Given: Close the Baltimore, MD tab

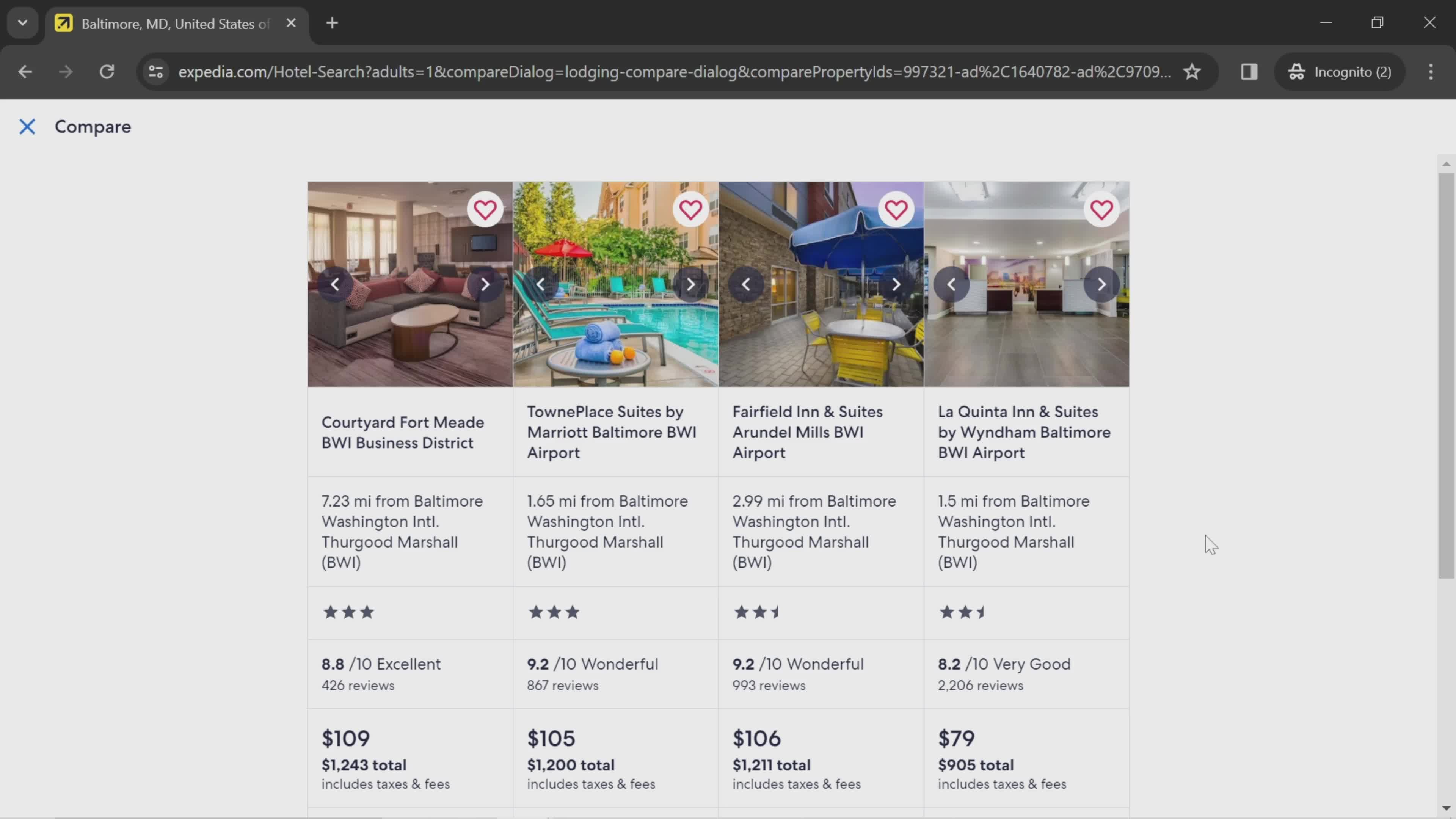Looking at the screenshot, I should coord(291,23).
